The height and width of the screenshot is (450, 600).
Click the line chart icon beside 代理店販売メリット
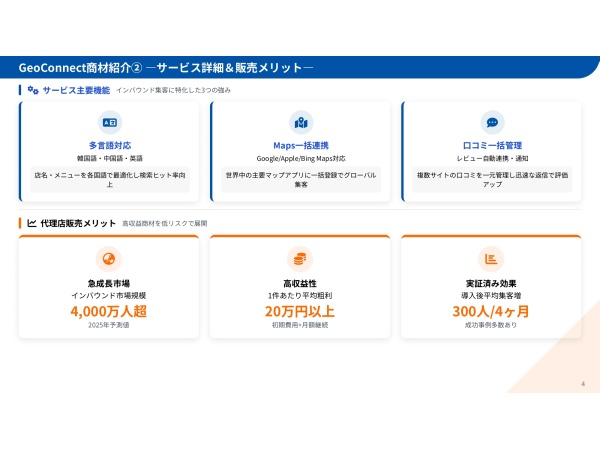tap(32, 223)
